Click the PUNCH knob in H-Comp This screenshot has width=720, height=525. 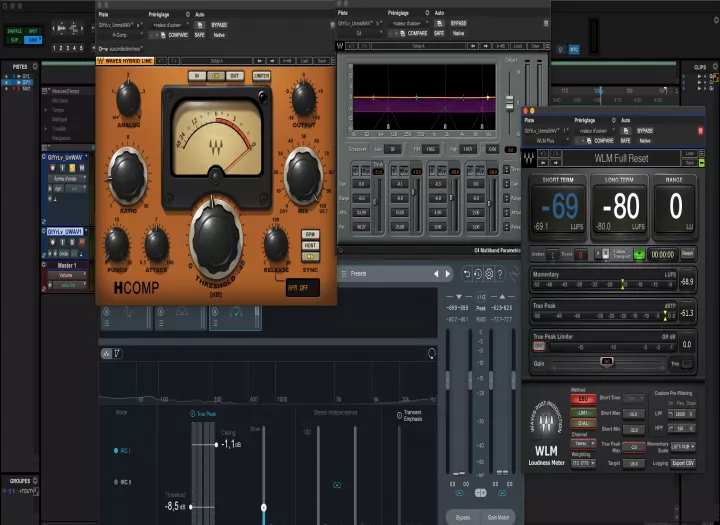tap(117, 245)
